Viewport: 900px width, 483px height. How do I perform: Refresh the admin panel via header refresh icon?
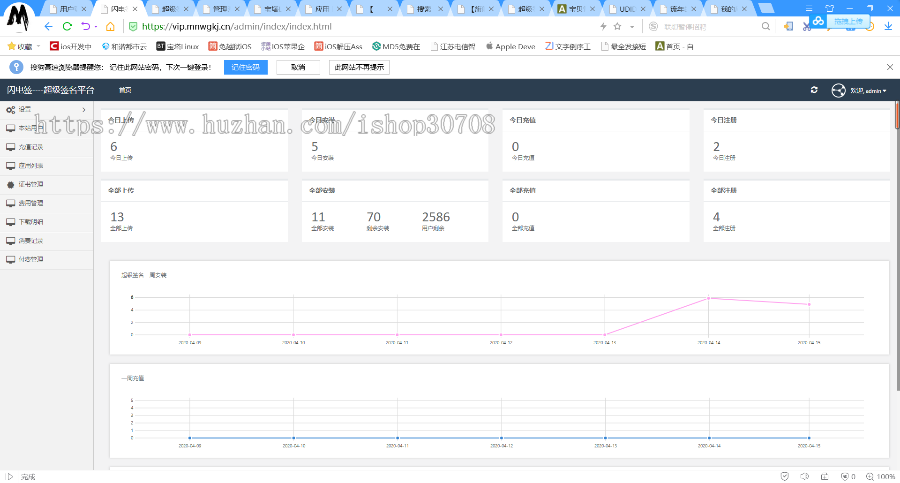coord(814,90)
